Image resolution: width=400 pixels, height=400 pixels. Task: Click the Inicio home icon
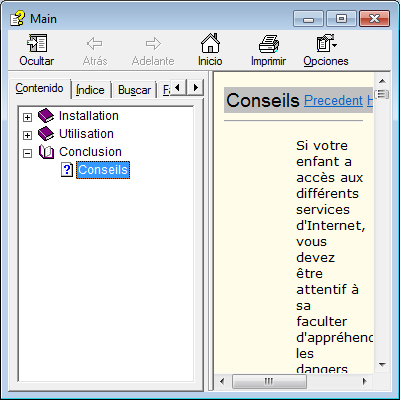210,43
